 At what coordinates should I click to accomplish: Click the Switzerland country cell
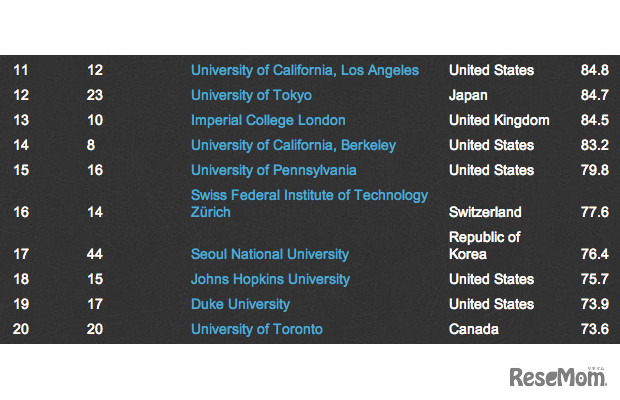point(485,212)
